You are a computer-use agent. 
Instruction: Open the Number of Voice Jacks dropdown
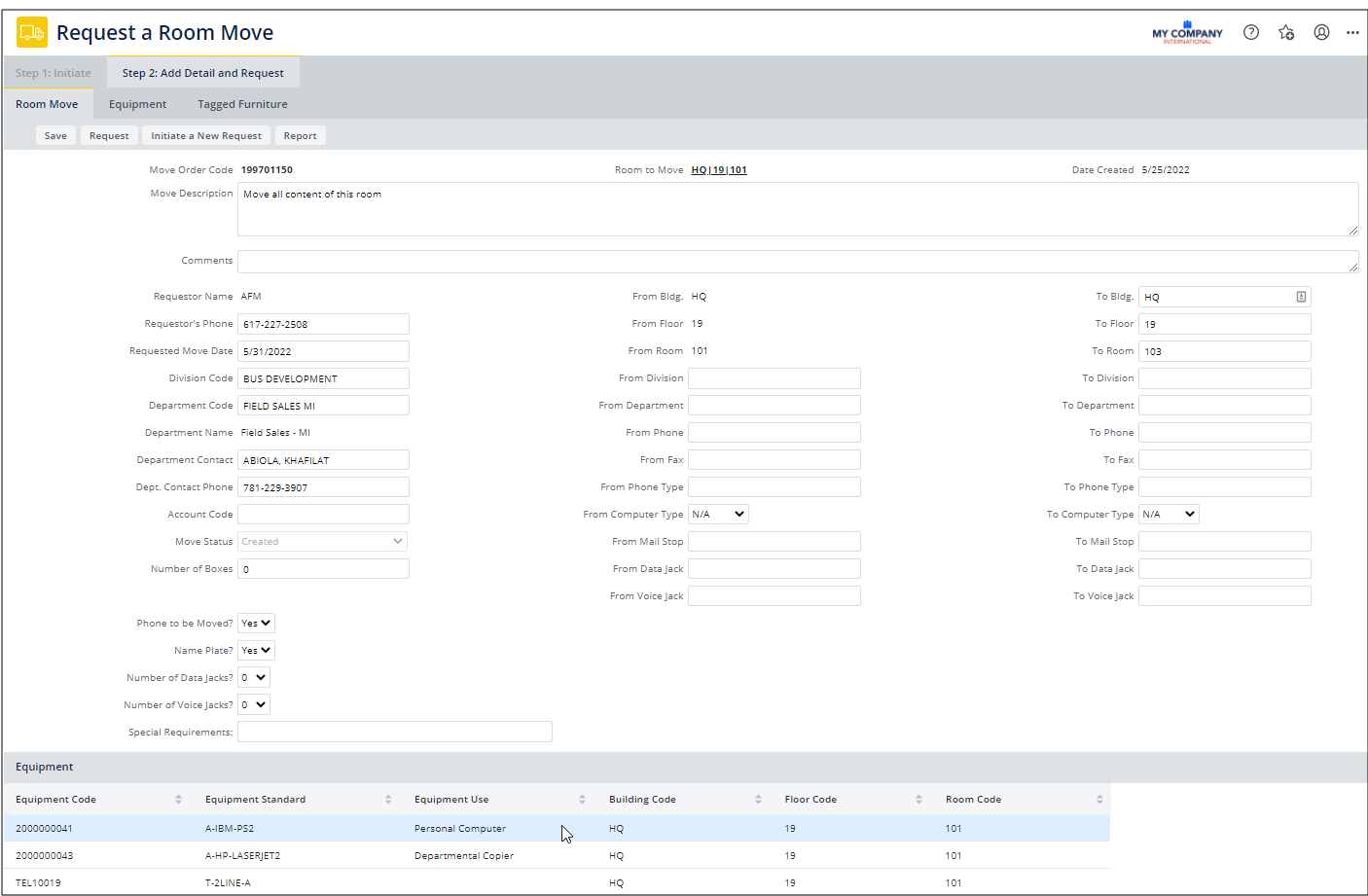pyautogui.click(x=253, y=705)
